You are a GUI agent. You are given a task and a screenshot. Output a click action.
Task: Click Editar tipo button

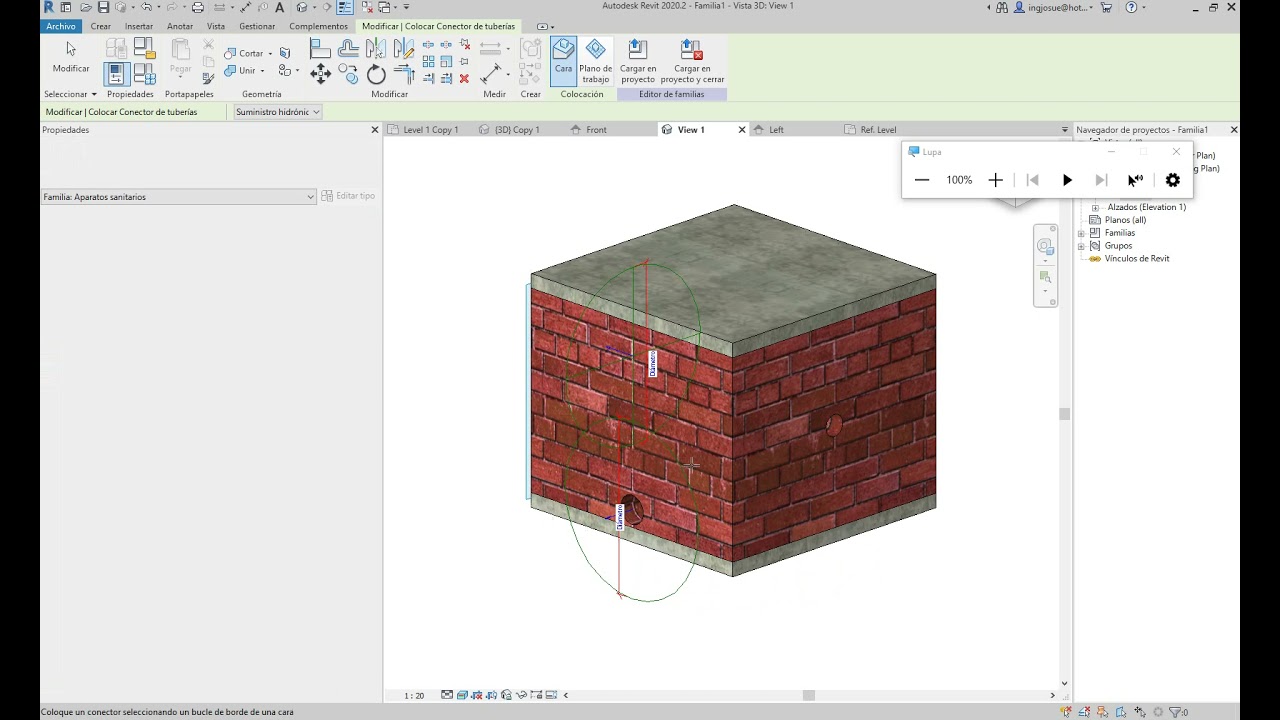[x=348, y=196]
